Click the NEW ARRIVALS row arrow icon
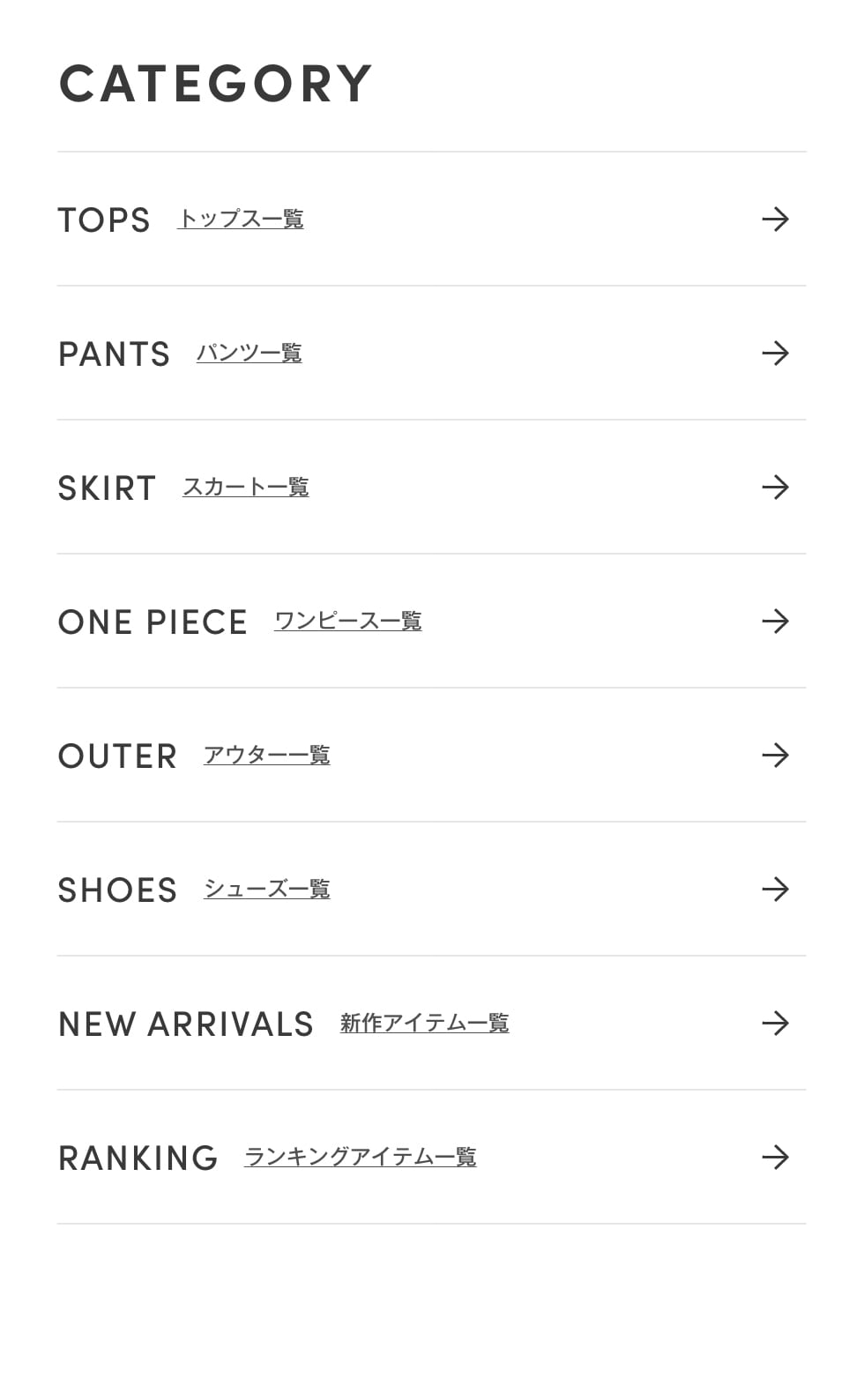Viewport: 864px width, 1400px height. point(775,1024)
